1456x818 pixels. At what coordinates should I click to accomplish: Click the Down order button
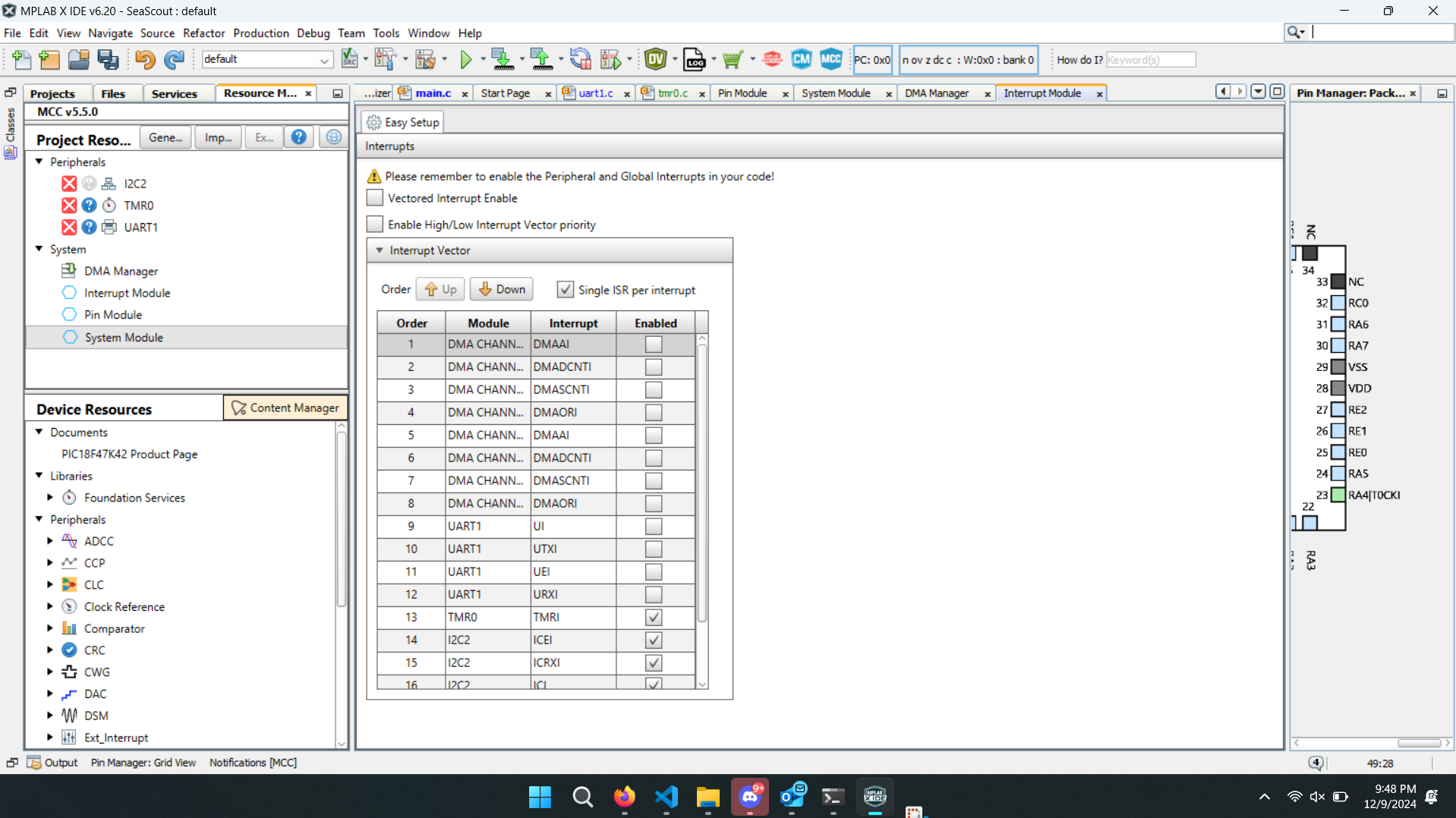(x=502, y=289)
